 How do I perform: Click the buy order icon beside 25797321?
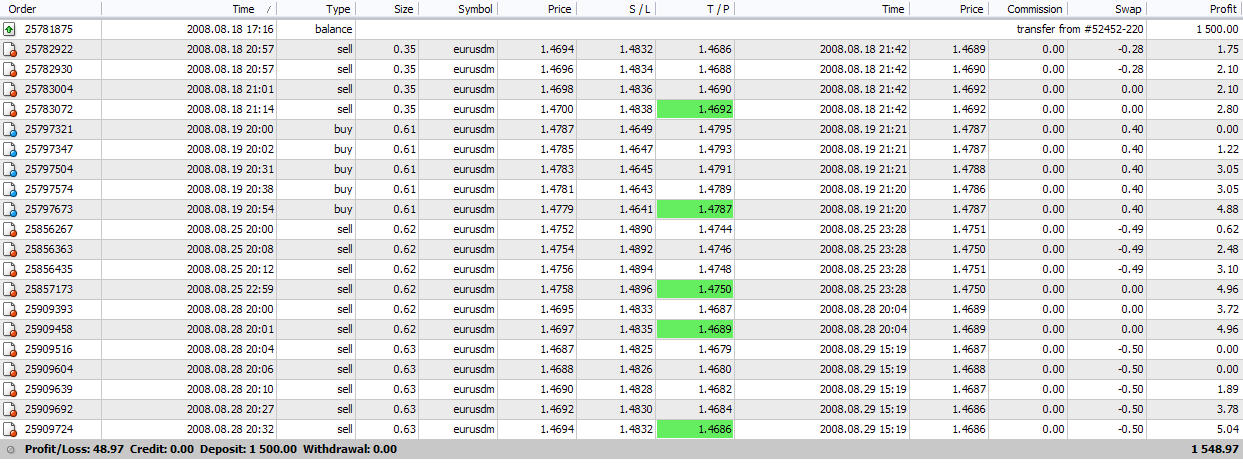click(x=10, y=129)
